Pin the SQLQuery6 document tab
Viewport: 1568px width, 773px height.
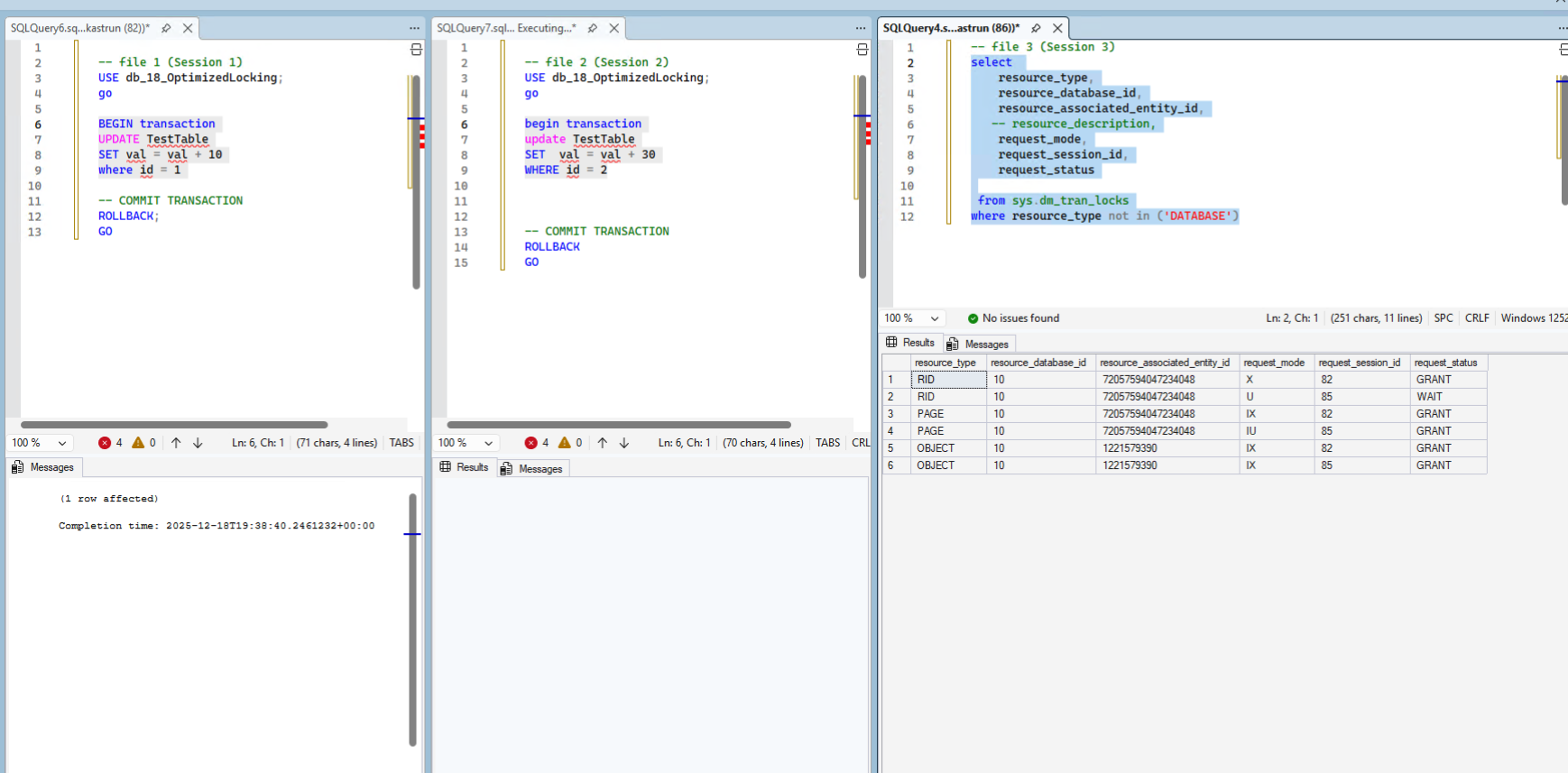(x=166, y=28)
